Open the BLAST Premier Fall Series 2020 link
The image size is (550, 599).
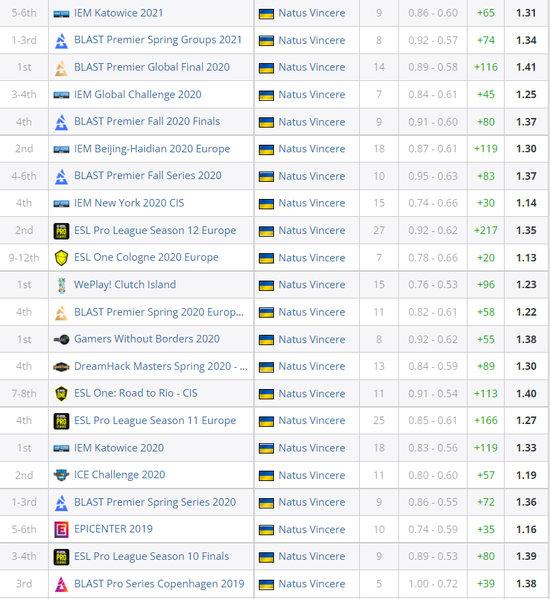[148, 176]
